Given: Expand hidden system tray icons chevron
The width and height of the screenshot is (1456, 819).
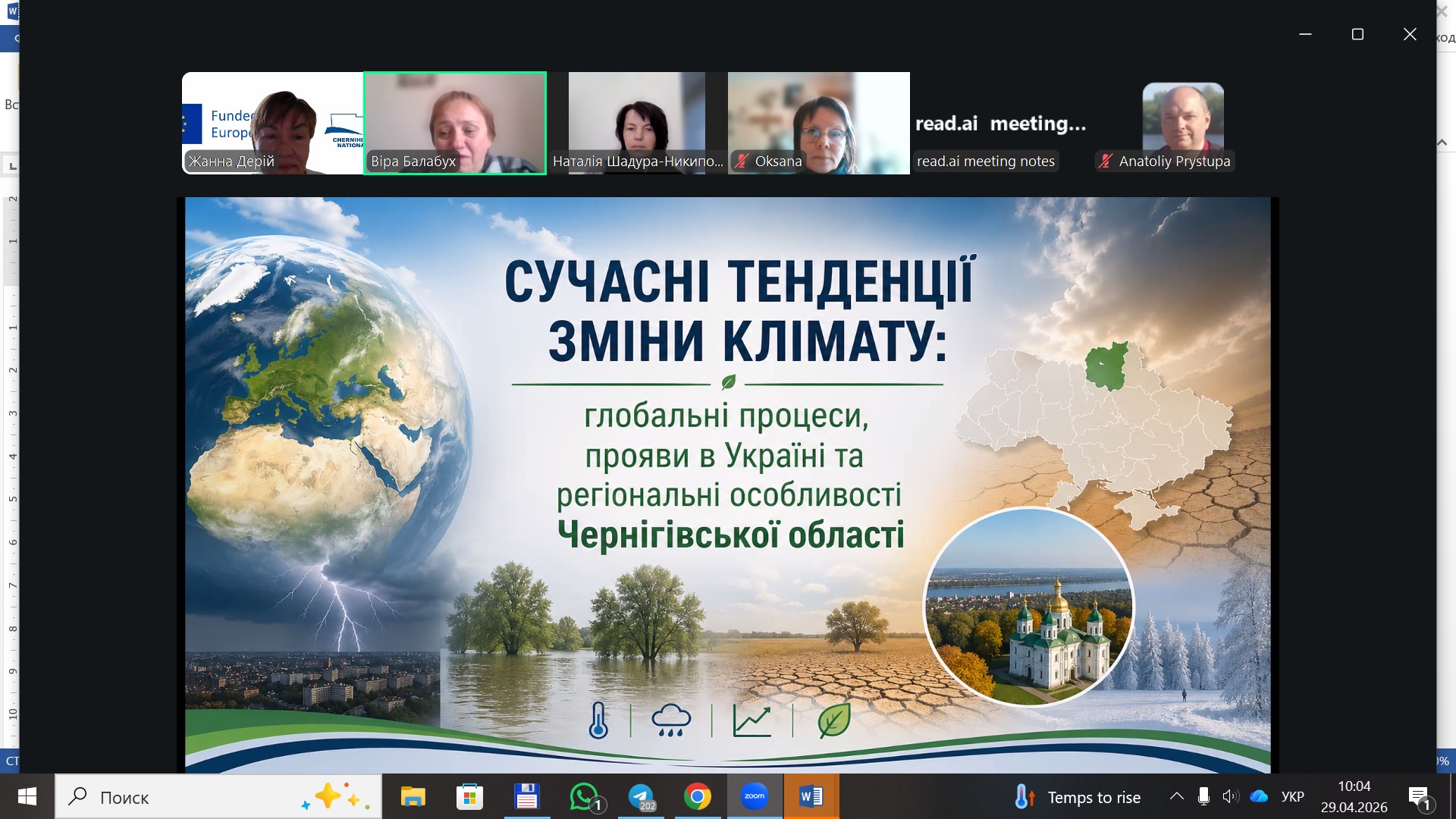Looking at the screenshot, I should 1176,796.
